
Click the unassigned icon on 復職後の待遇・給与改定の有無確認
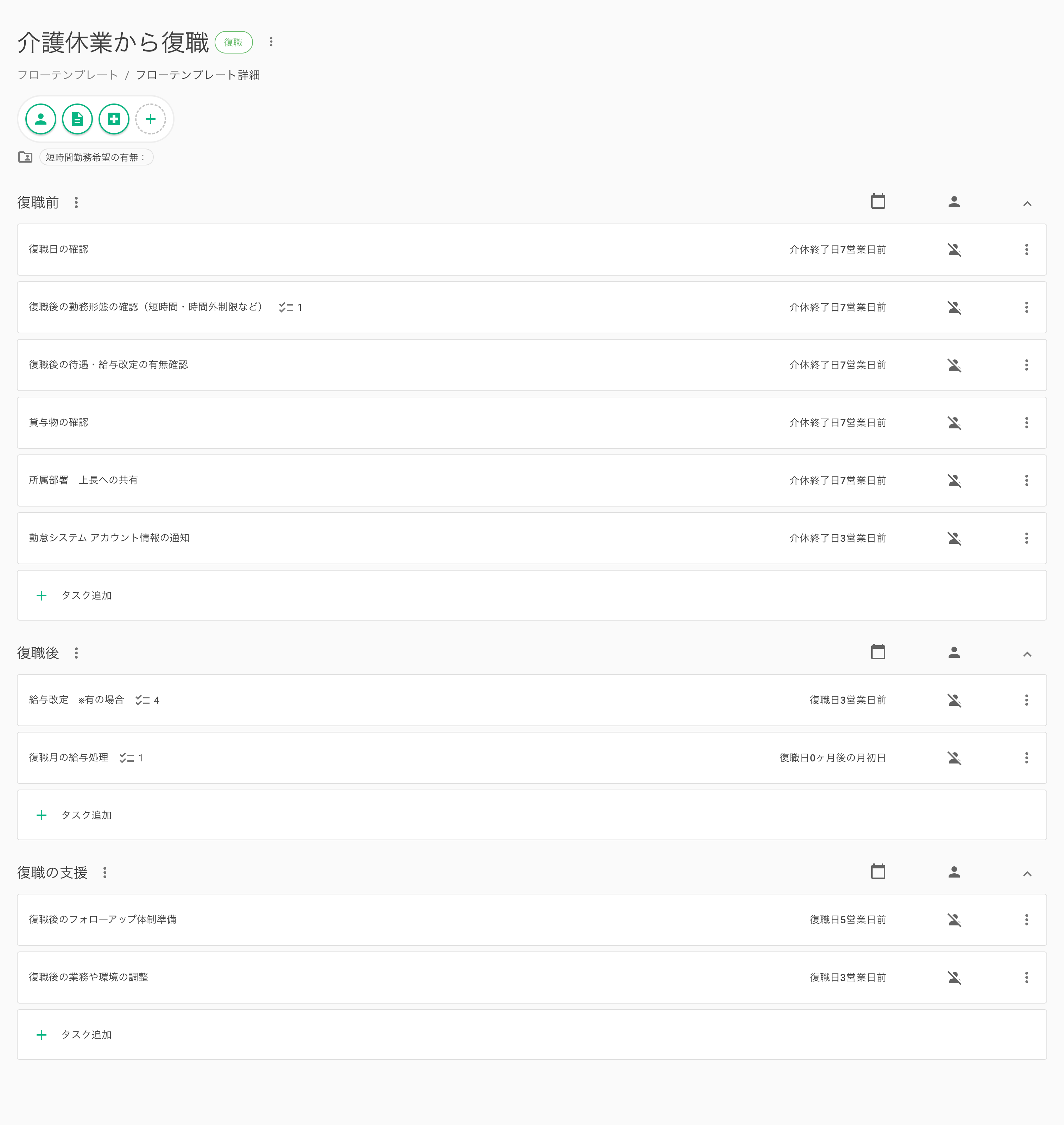(x=955, y=365)
